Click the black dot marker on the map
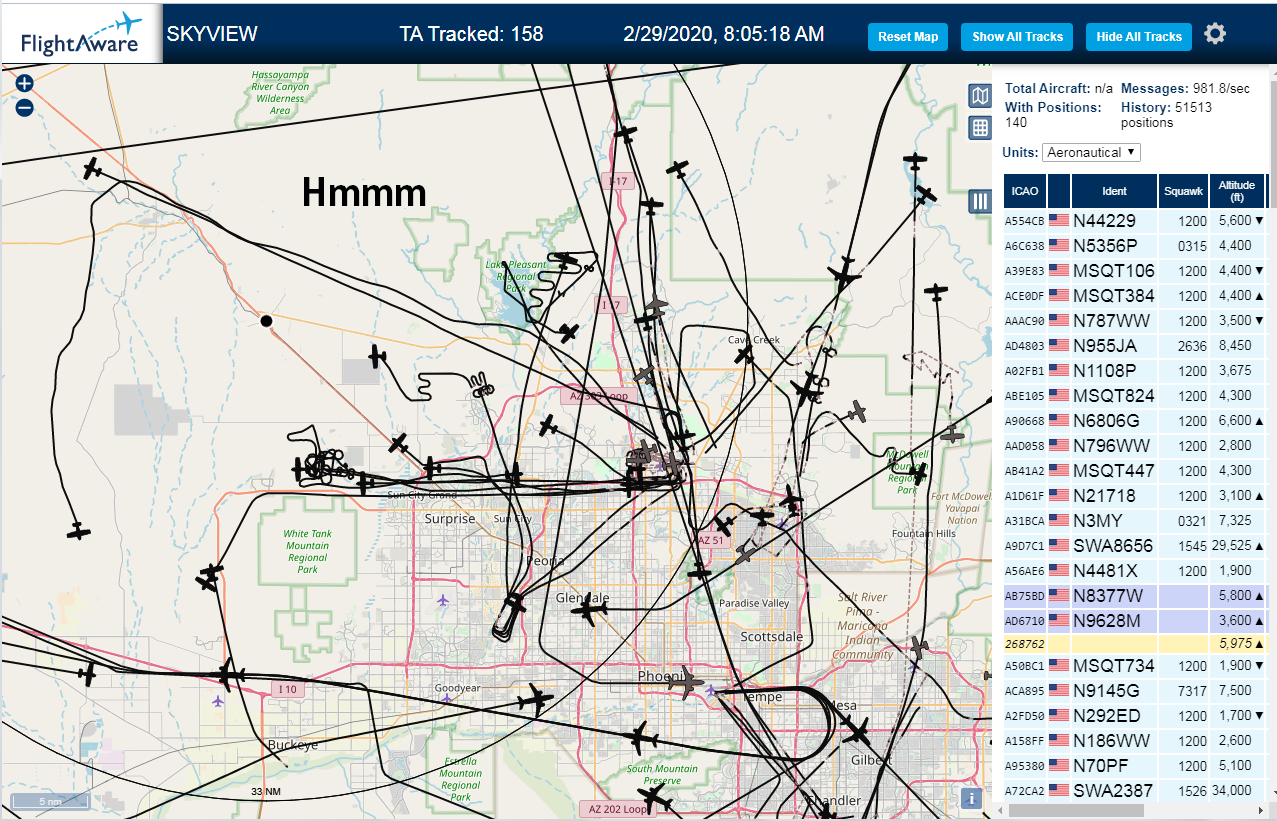Viewport: 1277px width, 821px height. pos(266,321)
